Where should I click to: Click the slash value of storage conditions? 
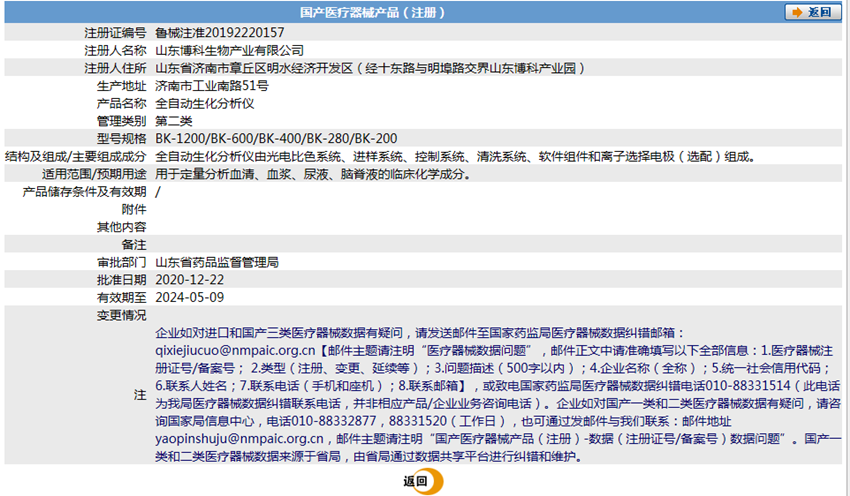tap(158, 192)
